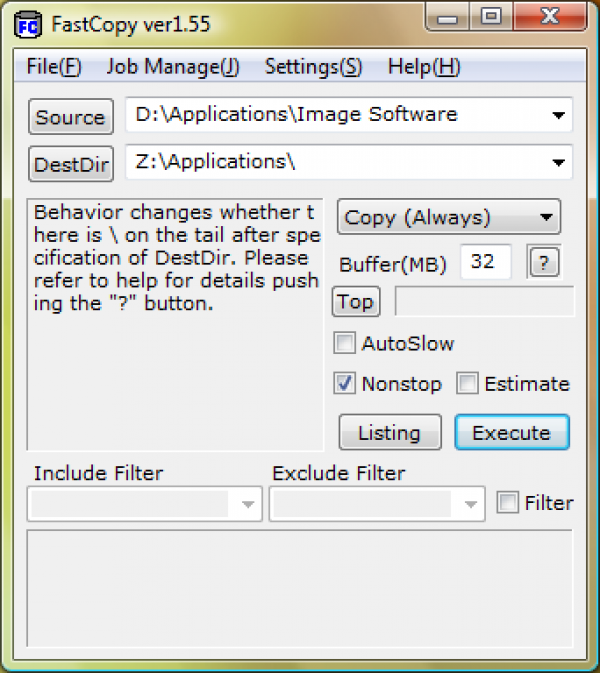Expand the DestDir path dropdown arrow

point(557,162)
